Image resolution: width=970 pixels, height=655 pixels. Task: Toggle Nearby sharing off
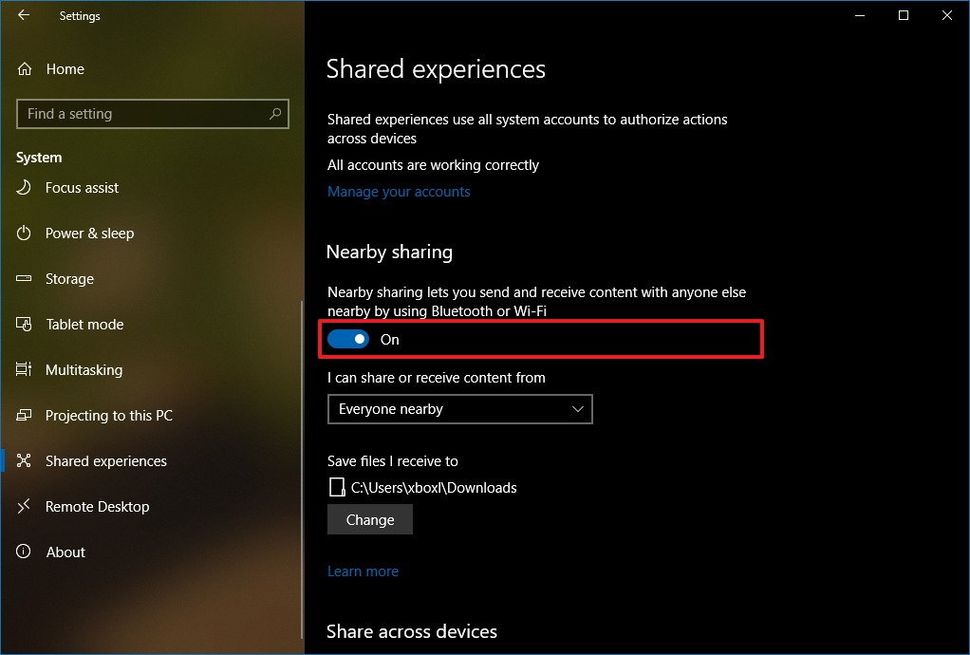[x=348, y=339]
